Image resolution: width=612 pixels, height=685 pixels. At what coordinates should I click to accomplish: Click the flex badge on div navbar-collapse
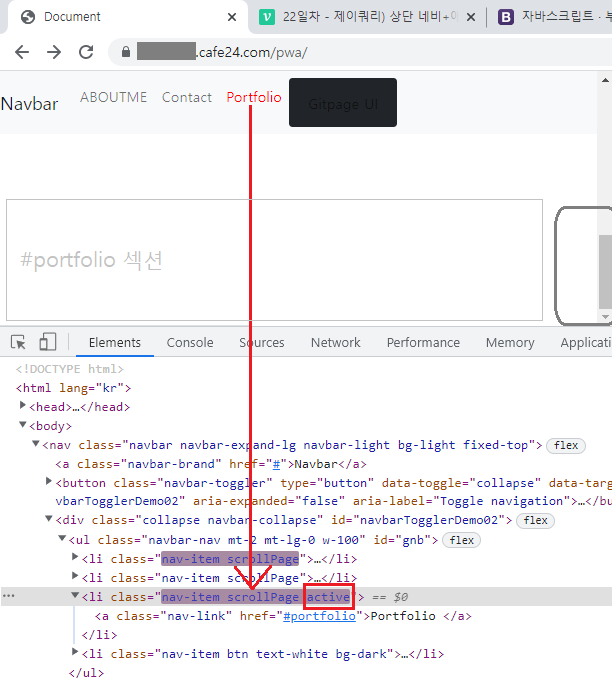536,520
